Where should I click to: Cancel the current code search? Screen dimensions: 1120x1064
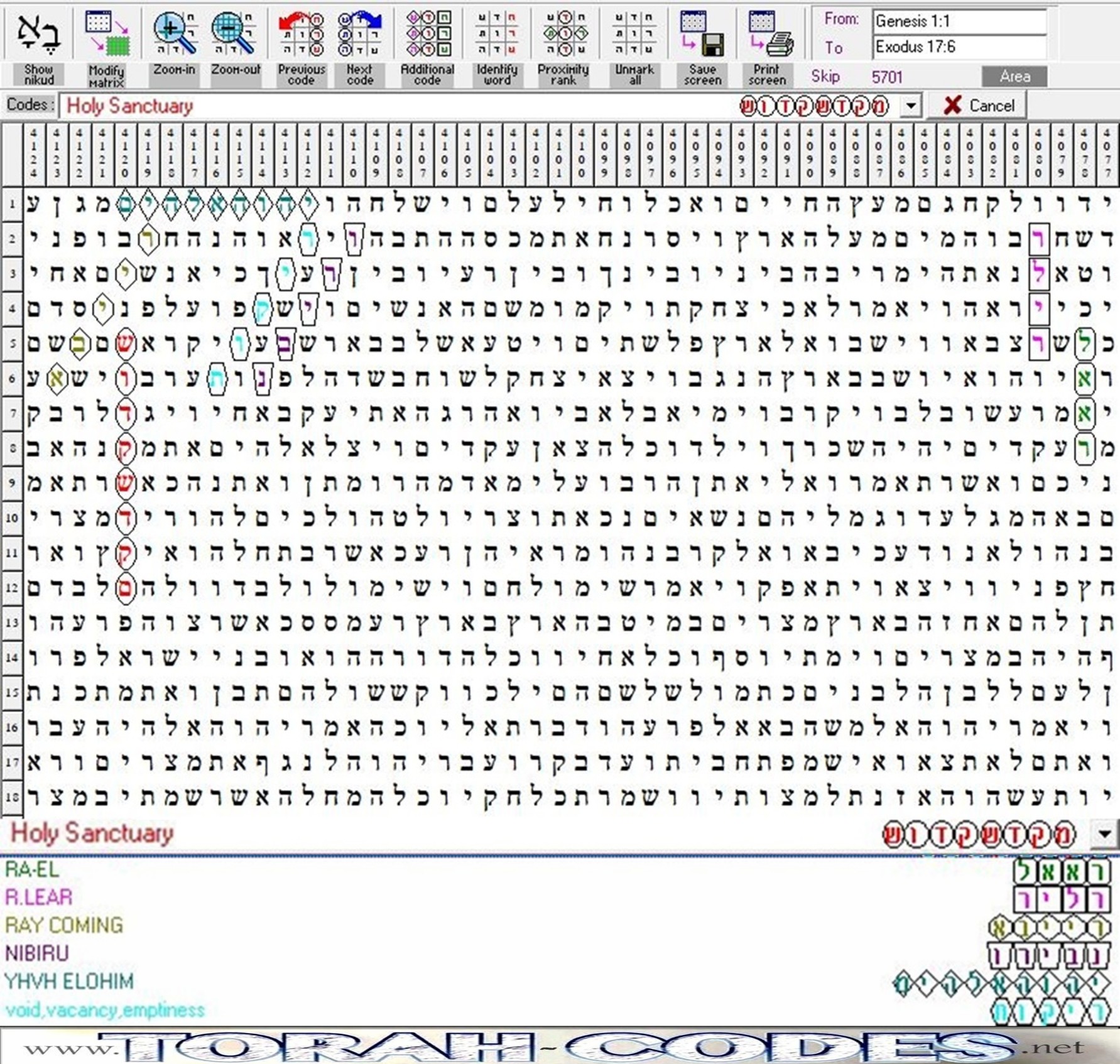pyautogui.click(x=978, y=106)
